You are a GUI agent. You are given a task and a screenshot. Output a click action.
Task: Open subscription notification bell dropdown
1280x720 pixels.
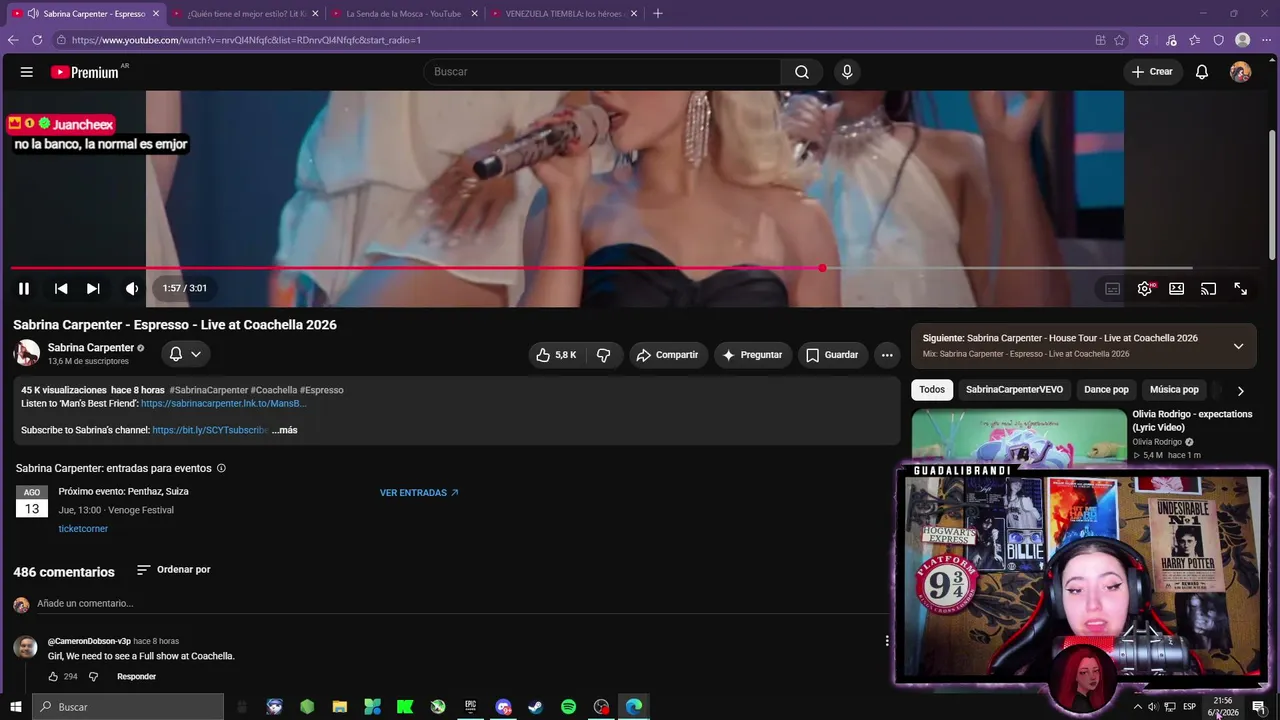coord(185,354)
